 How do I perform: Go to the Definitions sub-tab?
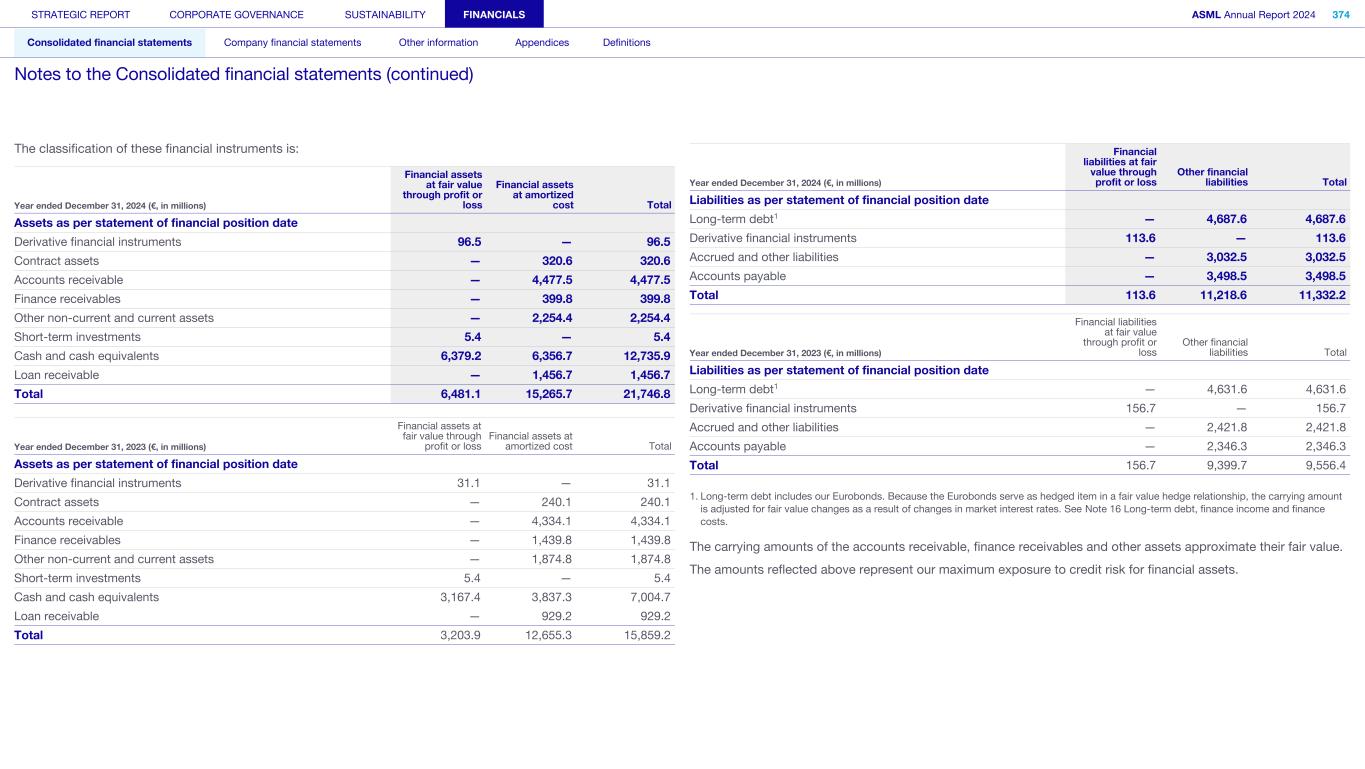click(626, 43)
